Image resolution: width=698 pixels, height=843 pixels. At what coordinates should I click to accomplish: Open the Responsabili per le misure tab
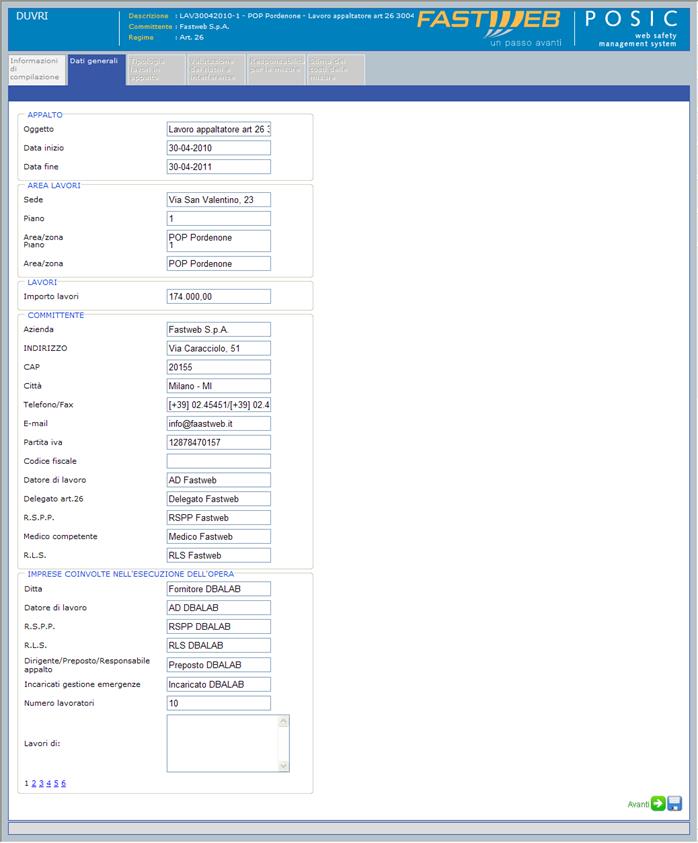click(x=275, y=69)
